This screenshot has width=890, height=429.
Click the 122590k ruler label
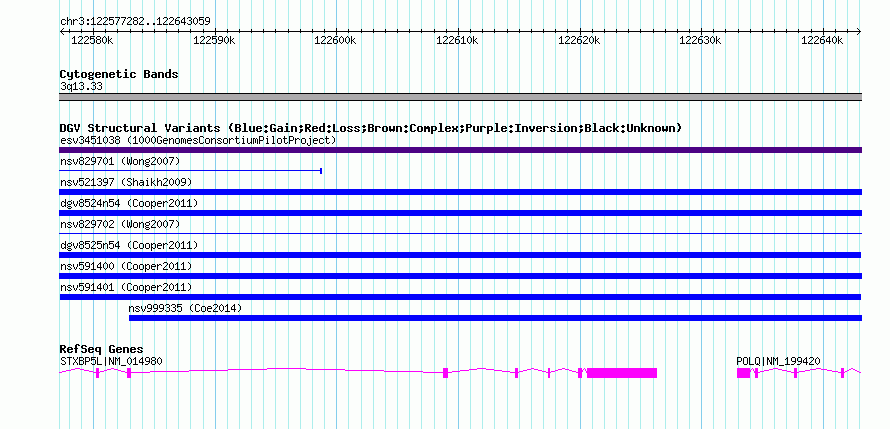click(214, 40)
